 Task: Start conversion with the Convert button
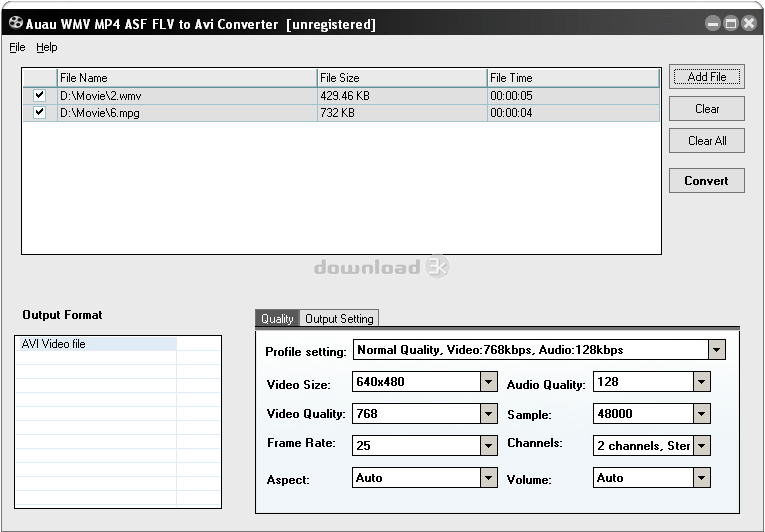pyautogui.click(x=706, y=181)
